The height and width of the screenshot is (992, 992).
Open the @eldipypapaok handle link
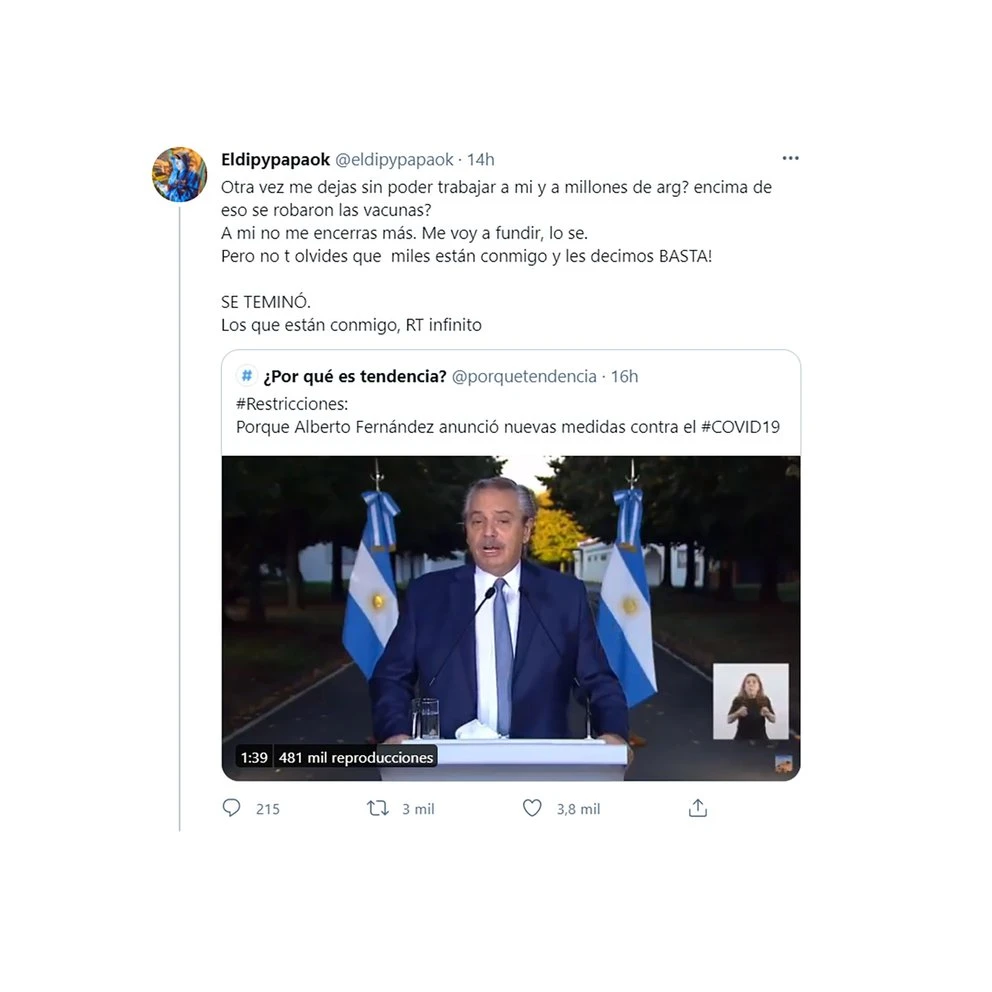394,159
